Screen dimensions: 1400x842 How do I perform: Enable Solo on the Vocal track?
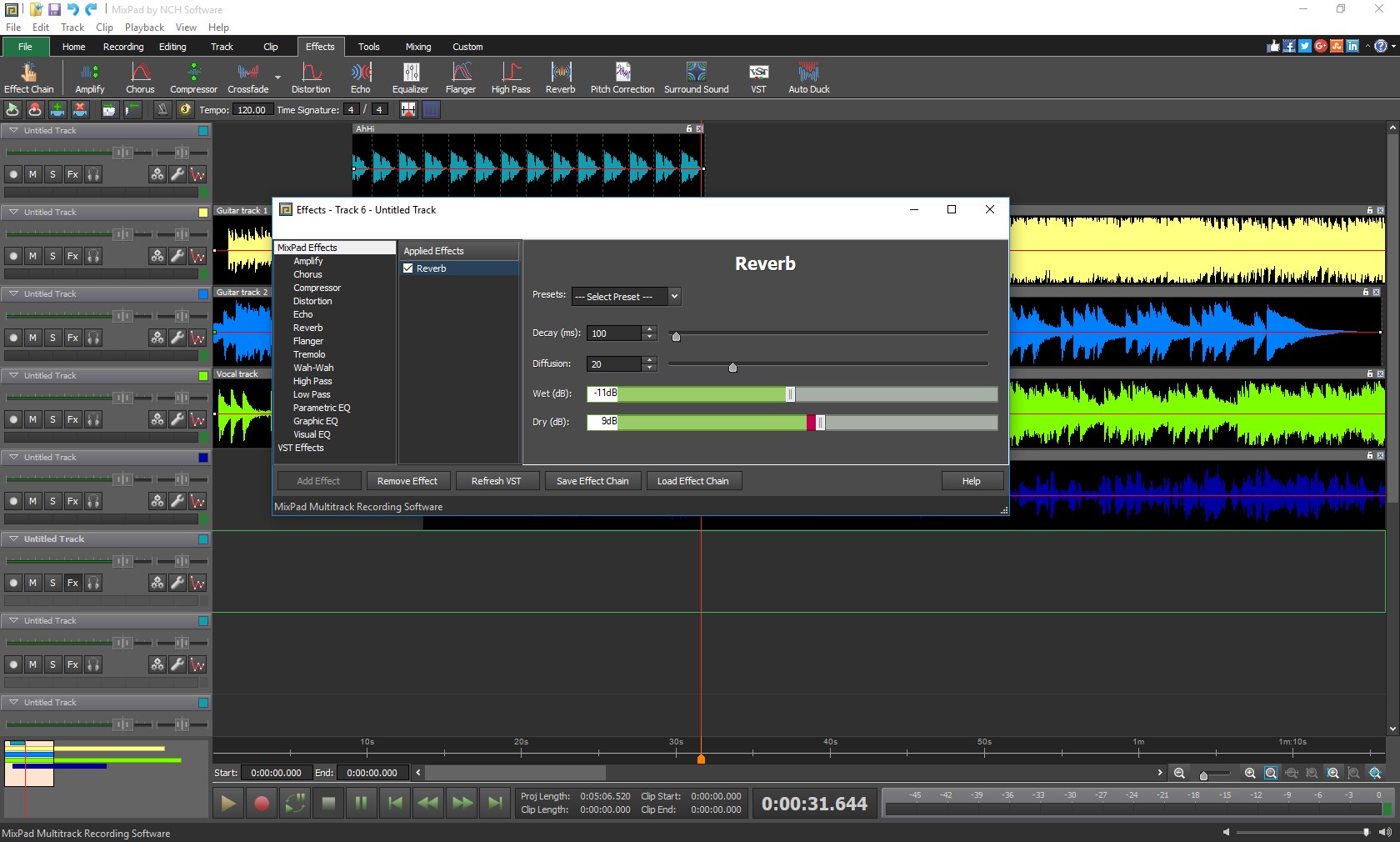[x=52, y=420]
